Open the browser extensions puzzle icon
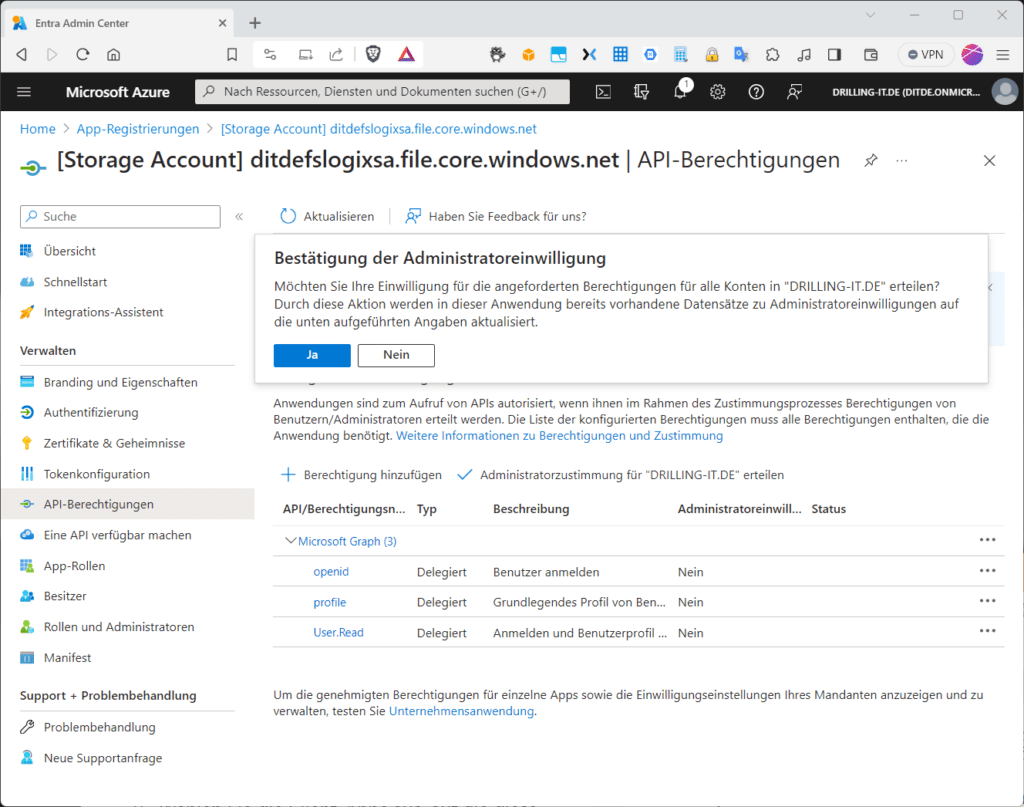 (x=773, y=55)
